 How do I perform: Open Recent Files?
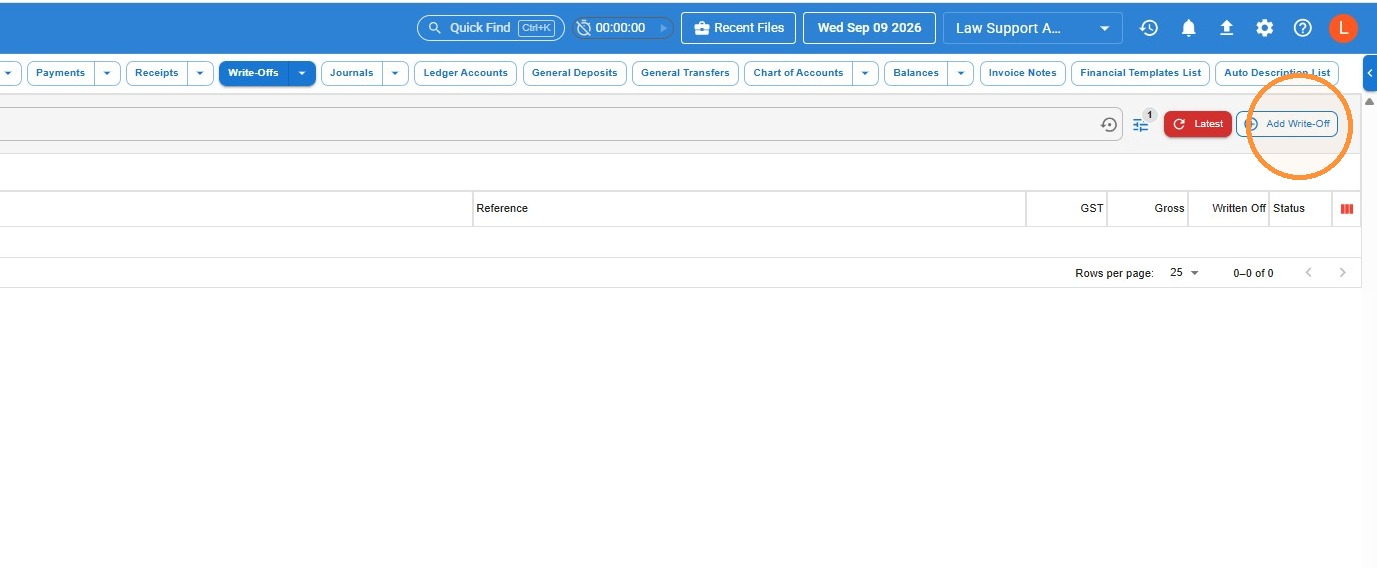(x=739, y=28)
